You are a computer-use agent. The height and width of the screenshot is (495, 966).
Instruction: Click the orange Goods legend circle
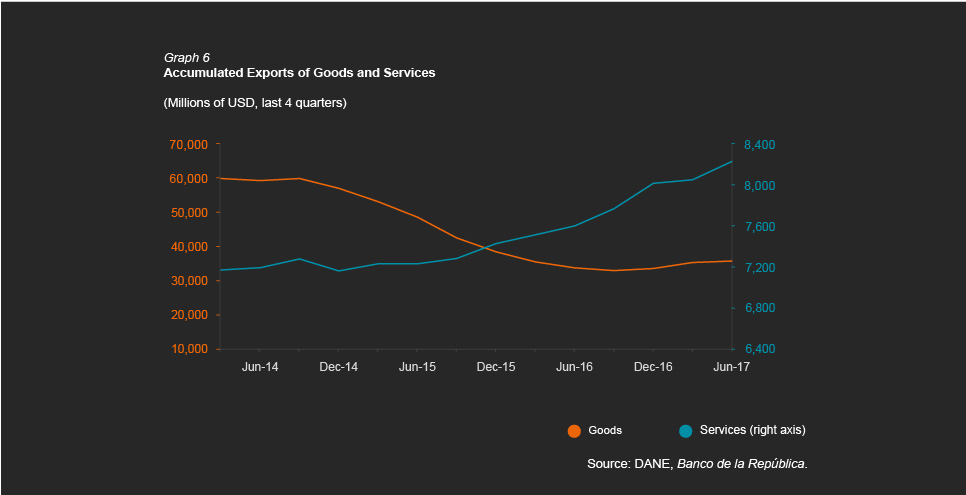pyautogui.click(x=574, y=431)
